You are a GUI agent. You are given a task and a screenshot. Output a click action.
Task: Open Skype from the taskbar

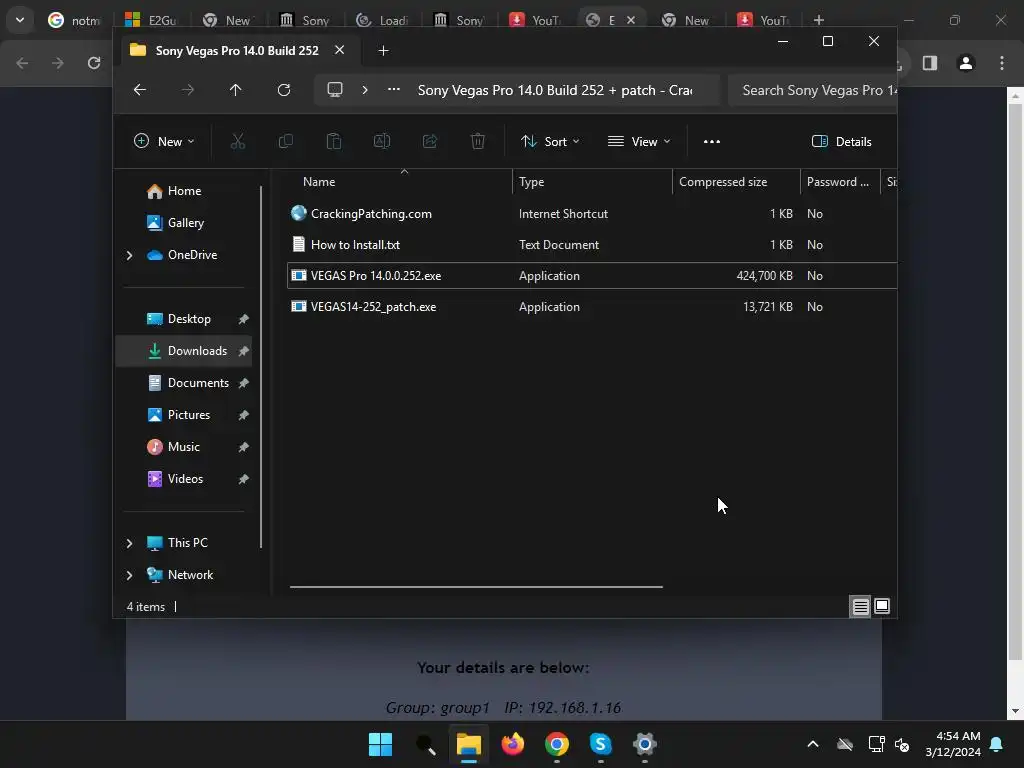tap(600, 744)
